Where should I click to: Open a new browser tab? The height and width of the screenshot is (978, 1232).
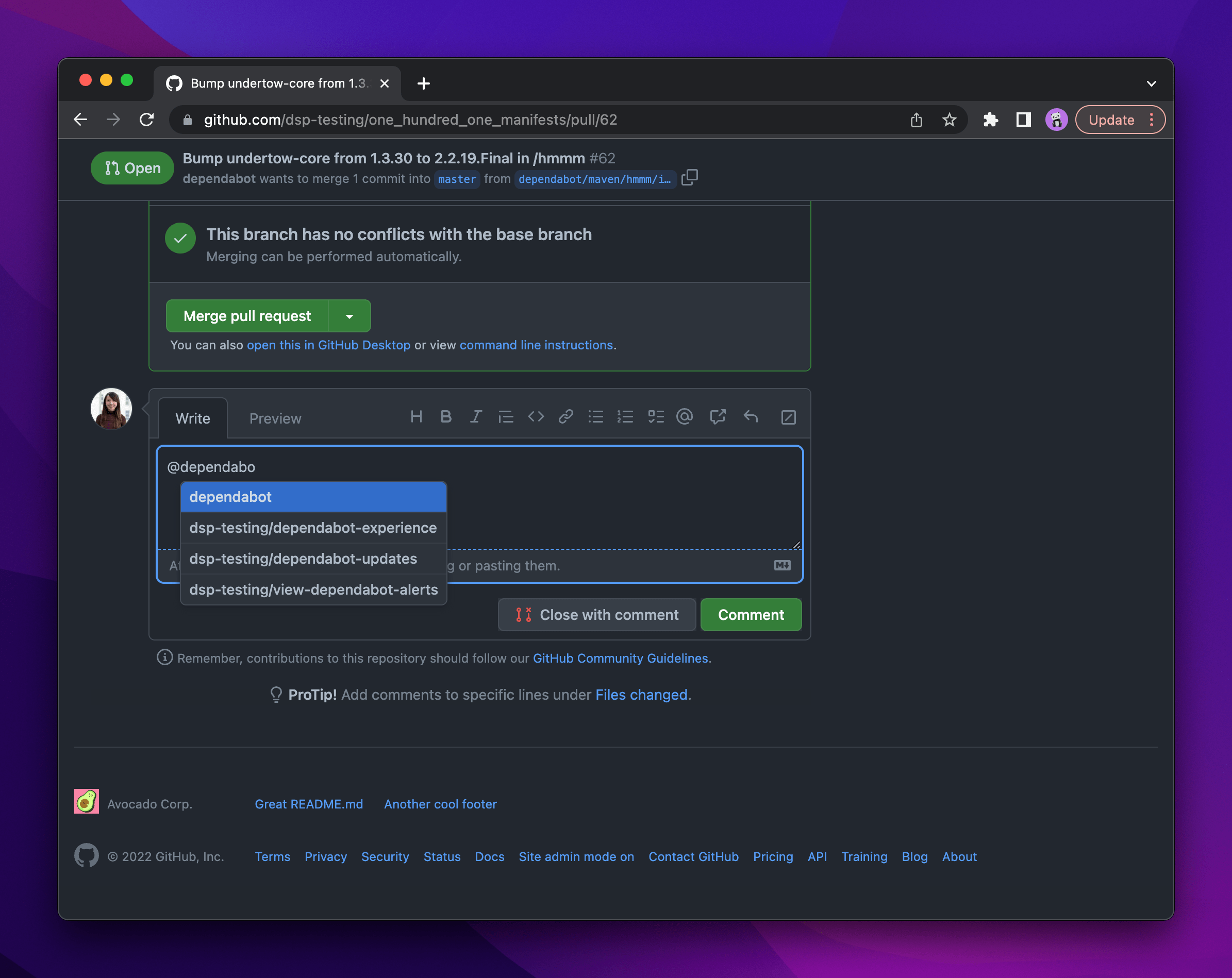tap(423, 83)
